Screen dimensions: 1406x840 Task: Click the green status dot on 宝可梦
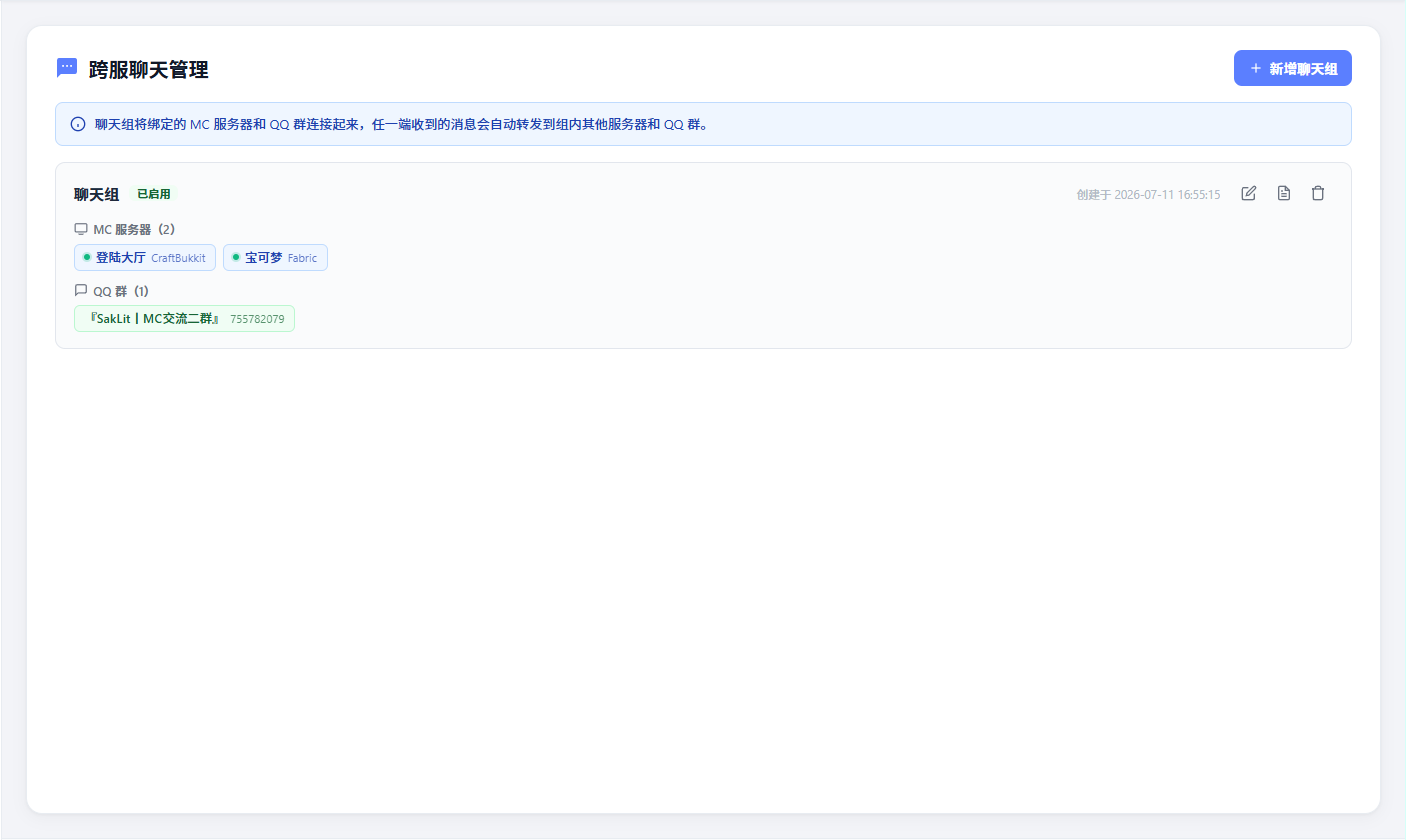coord(236,257)
